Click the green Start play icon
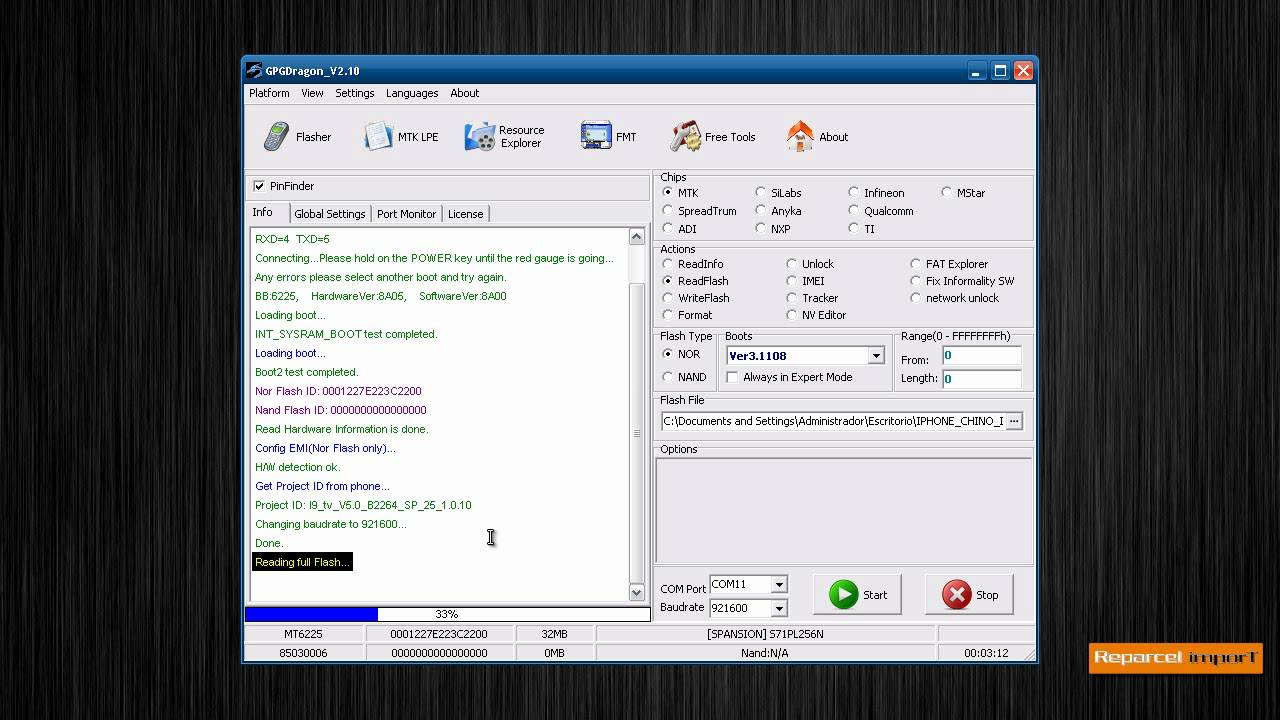 click(x=843, y=595)
